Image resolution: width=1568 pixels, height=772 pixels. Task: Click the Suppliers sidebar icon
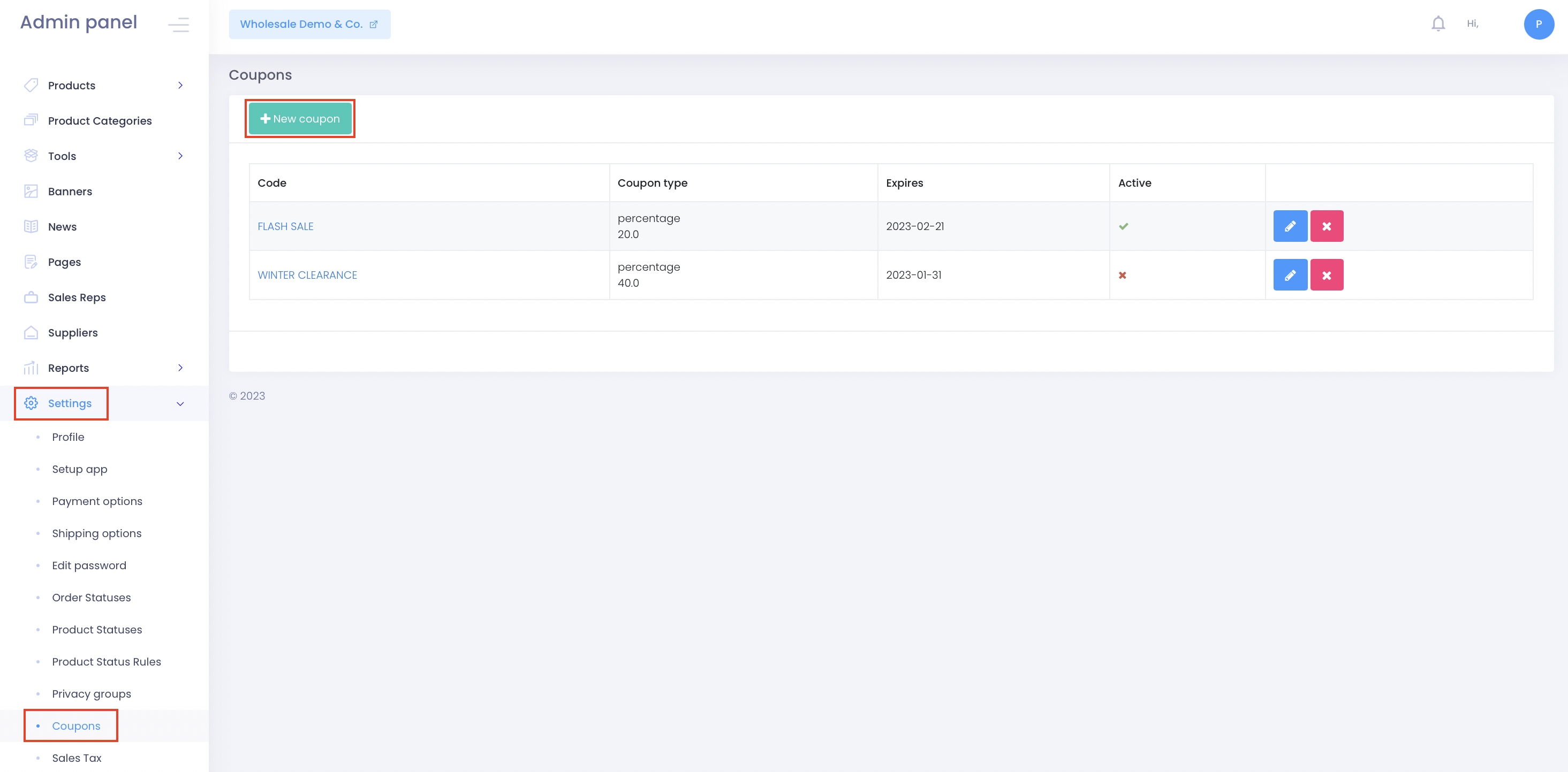click(31, 333)
